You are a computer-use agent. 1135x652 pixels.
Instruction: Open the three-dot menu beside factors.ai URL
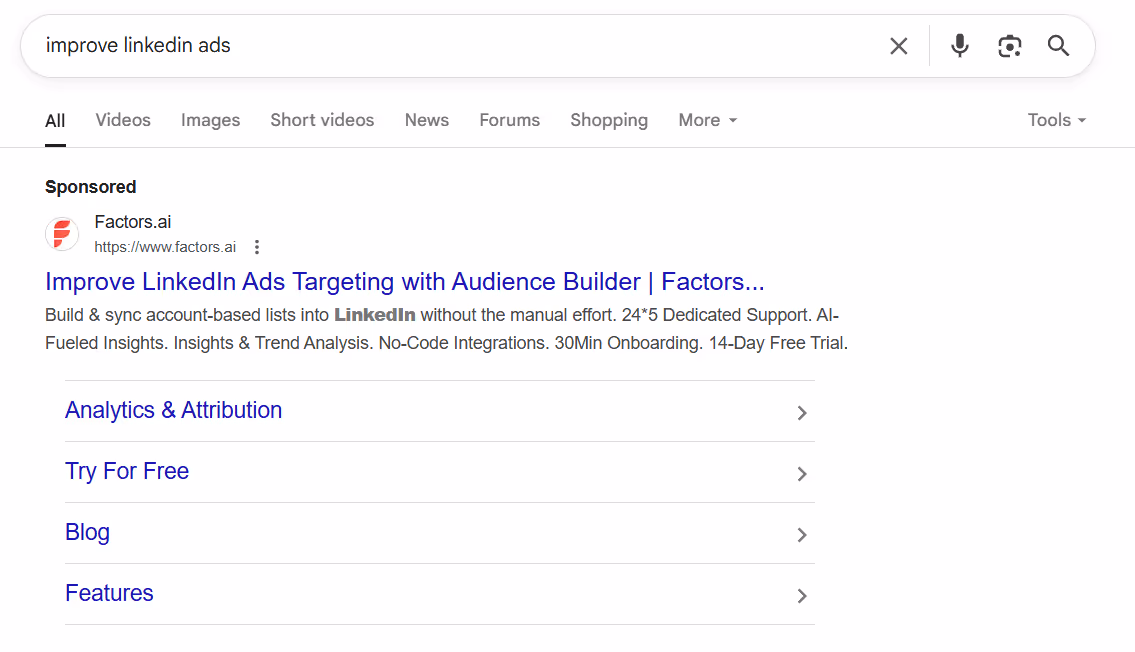coord(257,247)
